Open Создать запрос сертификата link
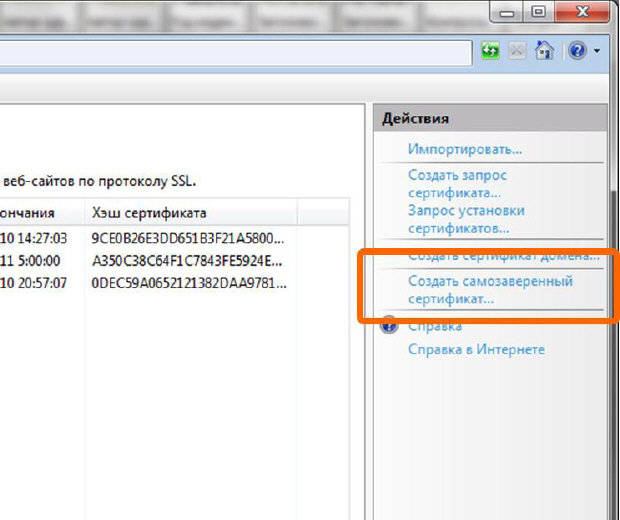The height and width of the screenshot is (520, 620). click(x=457, y=184)
